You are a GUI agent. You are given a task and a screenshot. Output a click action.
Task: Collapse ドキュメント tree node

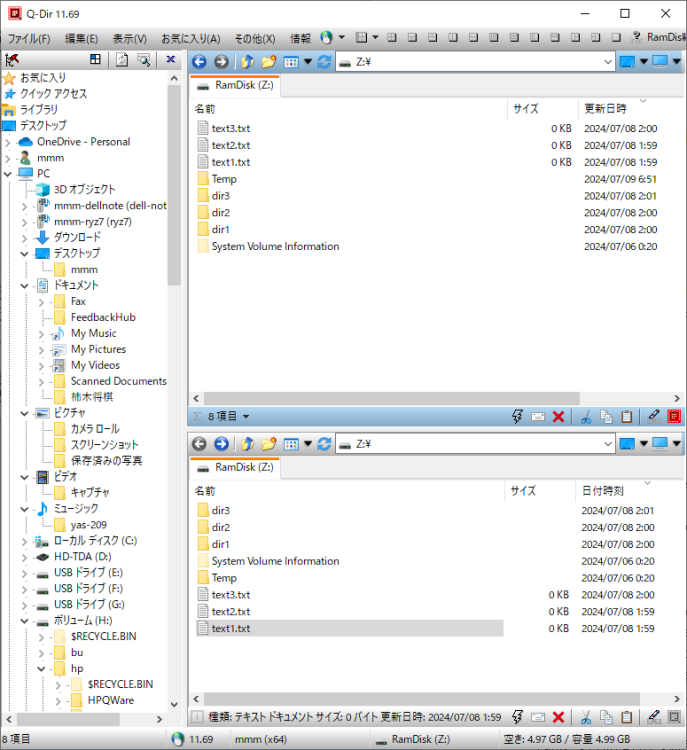(24, 286)
